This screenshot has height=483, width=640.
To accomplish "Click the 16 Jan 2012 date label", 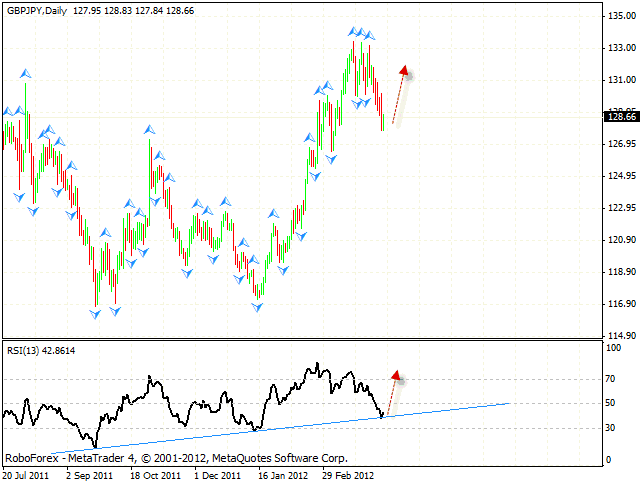I will point(284,475).
